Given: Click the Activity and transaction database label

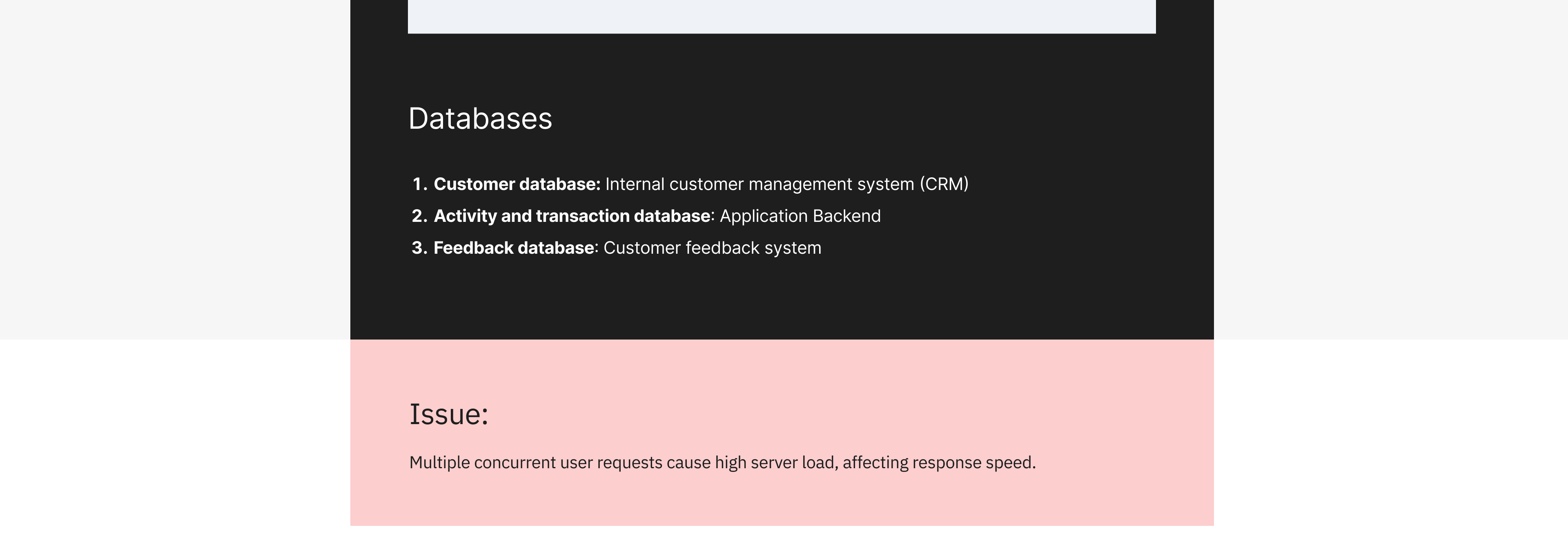Looking at the screenshot, I should coord(572,216).
